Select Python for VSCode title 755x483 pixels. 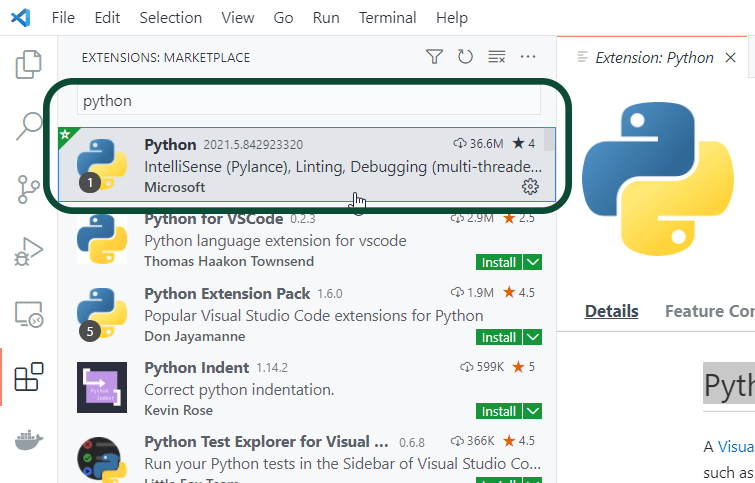tap(213, 219)
